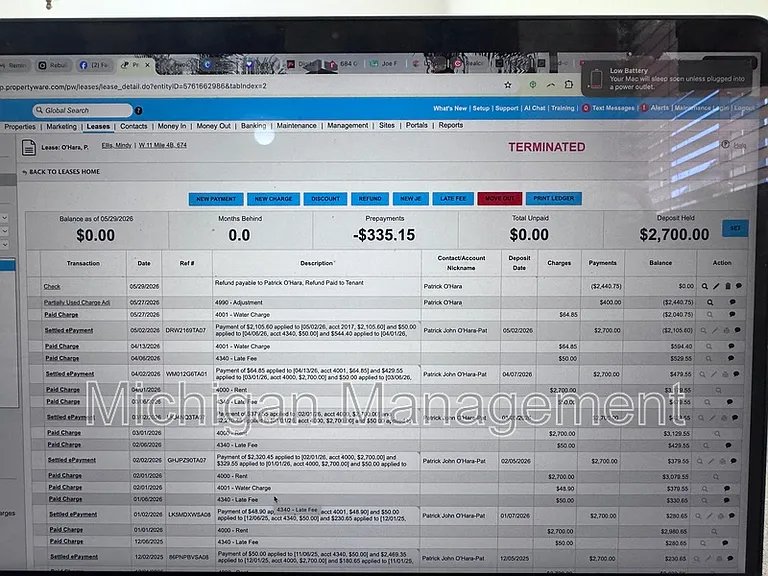
Task: Go BACK TO LEASES HOME
Action: (x=61, y=172)
